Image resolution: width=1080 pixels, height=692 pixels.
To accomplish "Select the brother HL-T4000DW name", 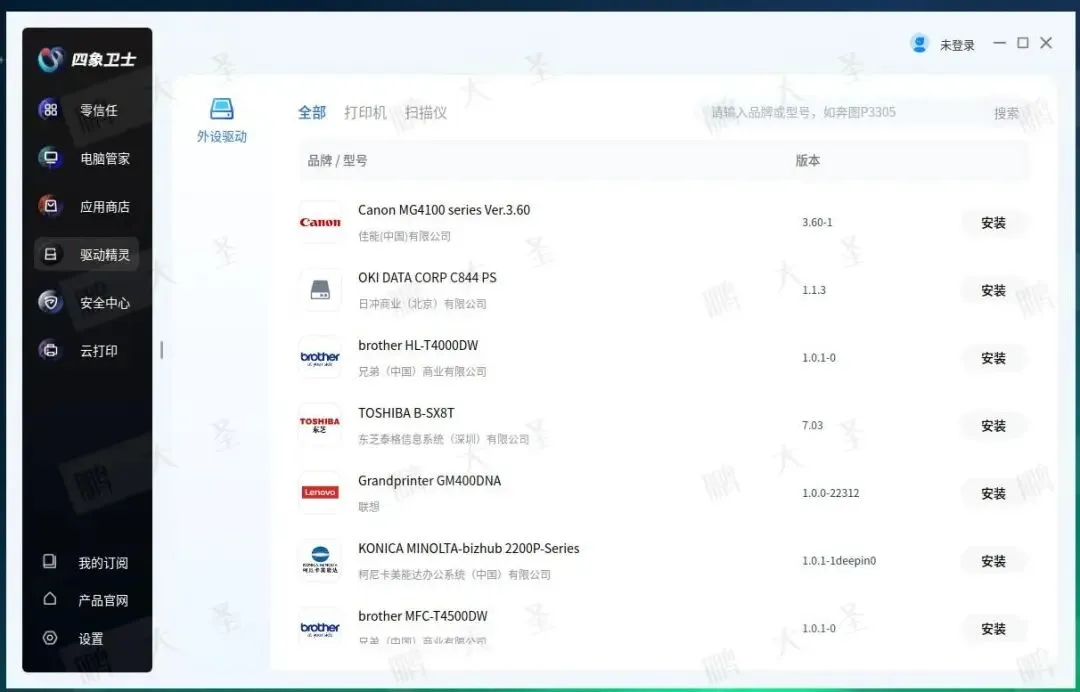I will [x=418, y=345].
